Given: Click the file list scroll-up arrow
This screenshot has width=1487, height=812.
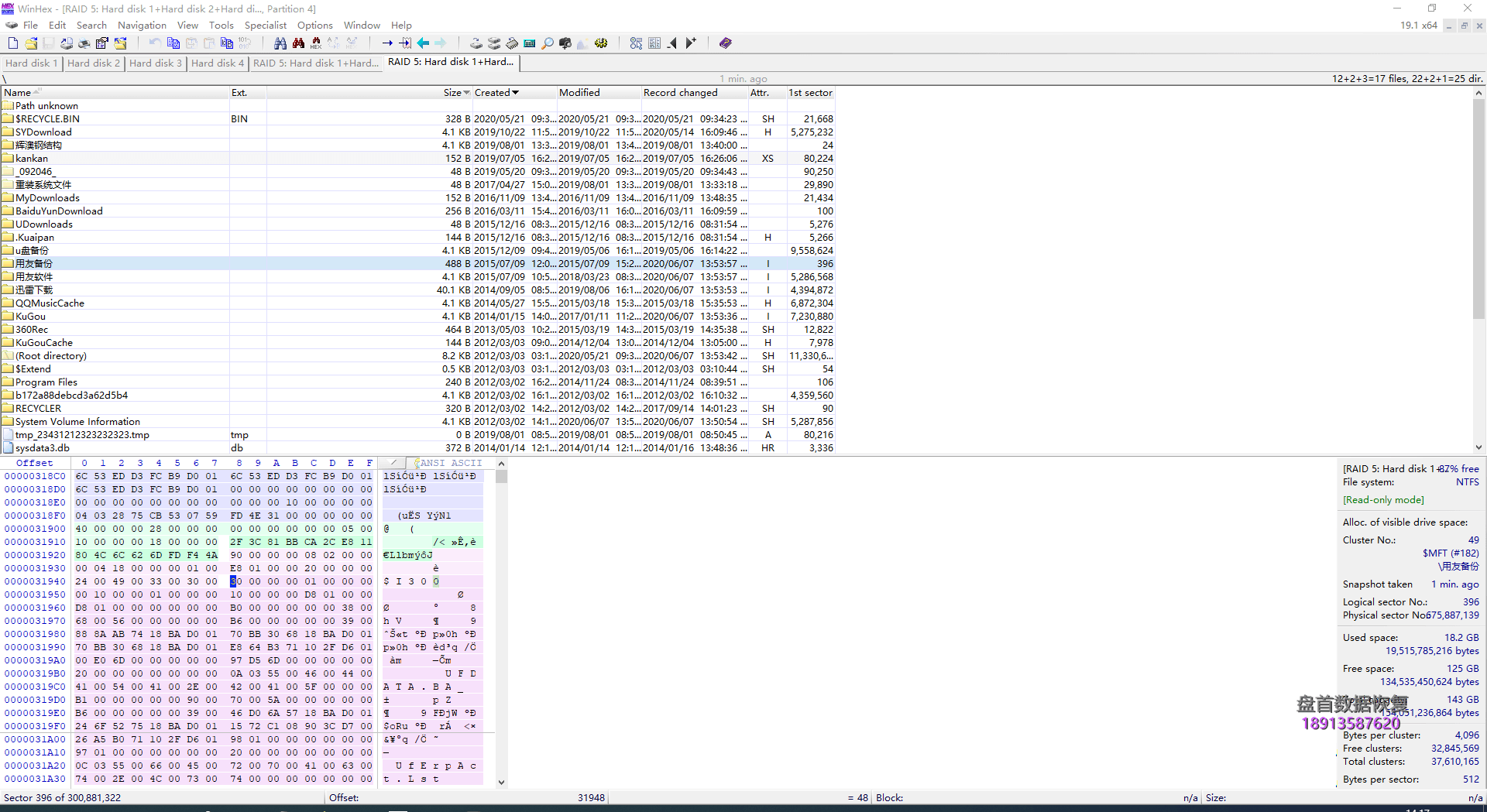Looking at the screenshot, I should click(1478, 93).
